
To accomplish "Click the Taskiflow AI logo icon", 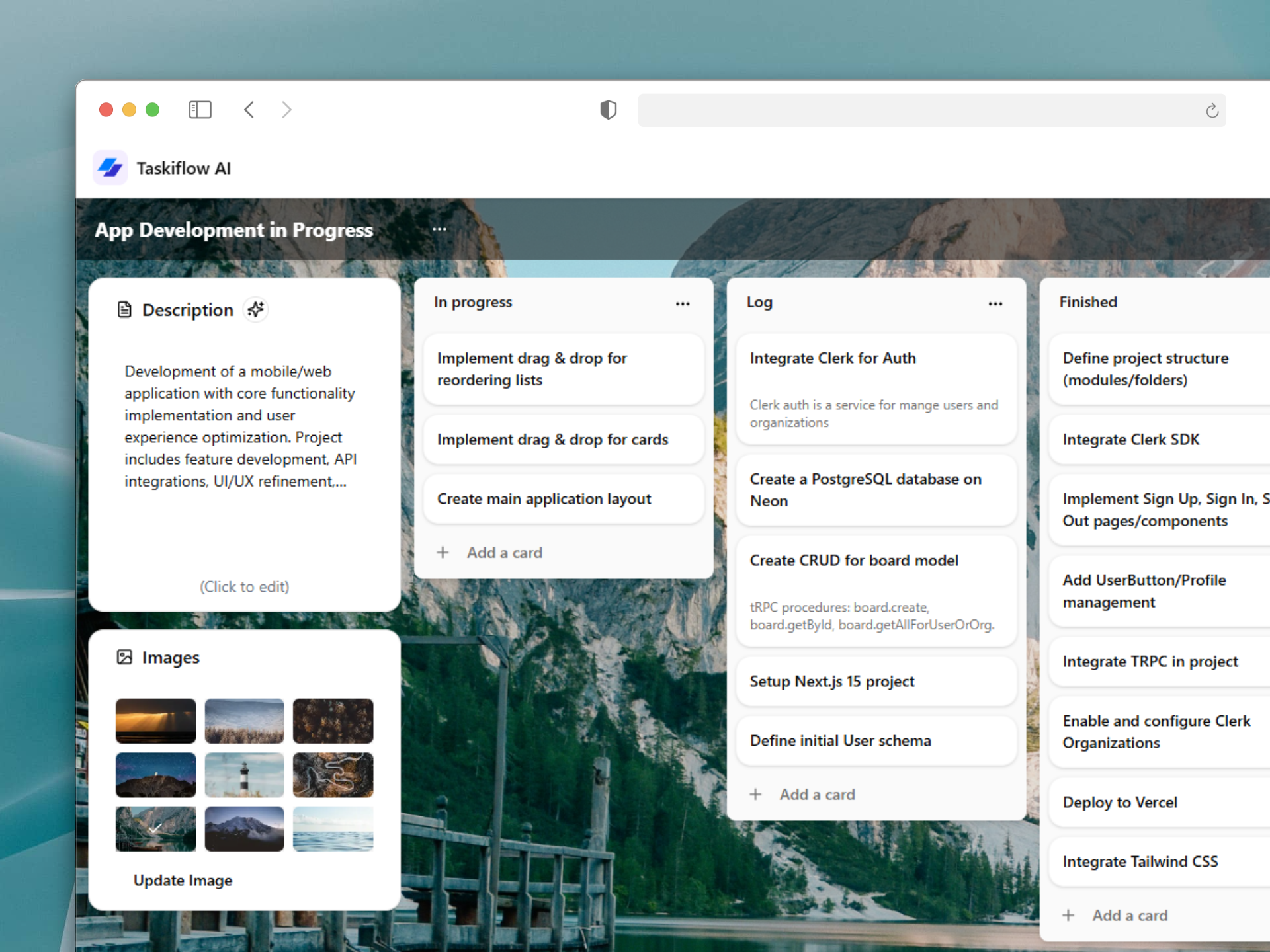I will point(110,168).
